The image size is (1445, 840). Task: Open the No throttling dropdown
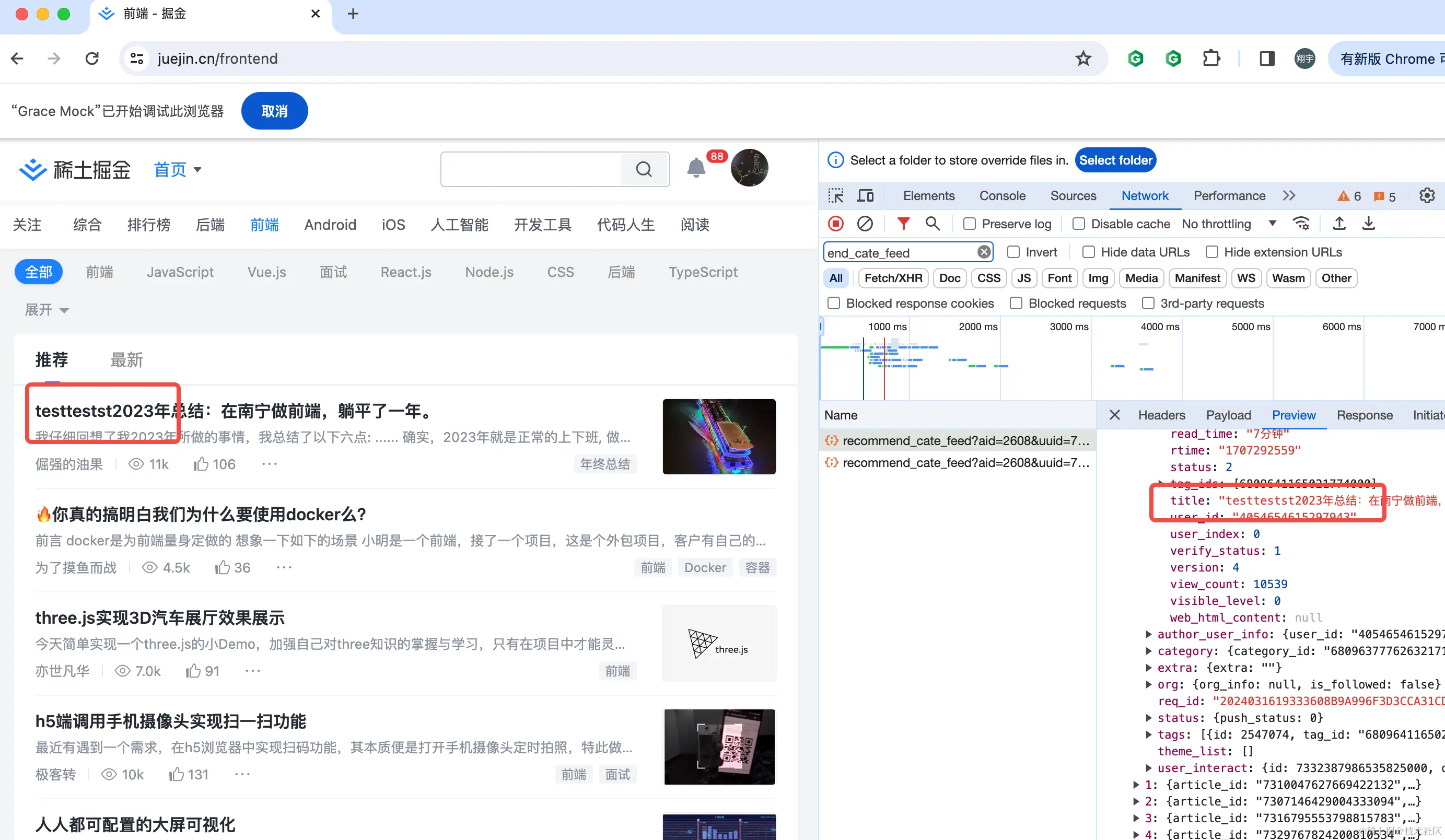tap(1228, 224)
